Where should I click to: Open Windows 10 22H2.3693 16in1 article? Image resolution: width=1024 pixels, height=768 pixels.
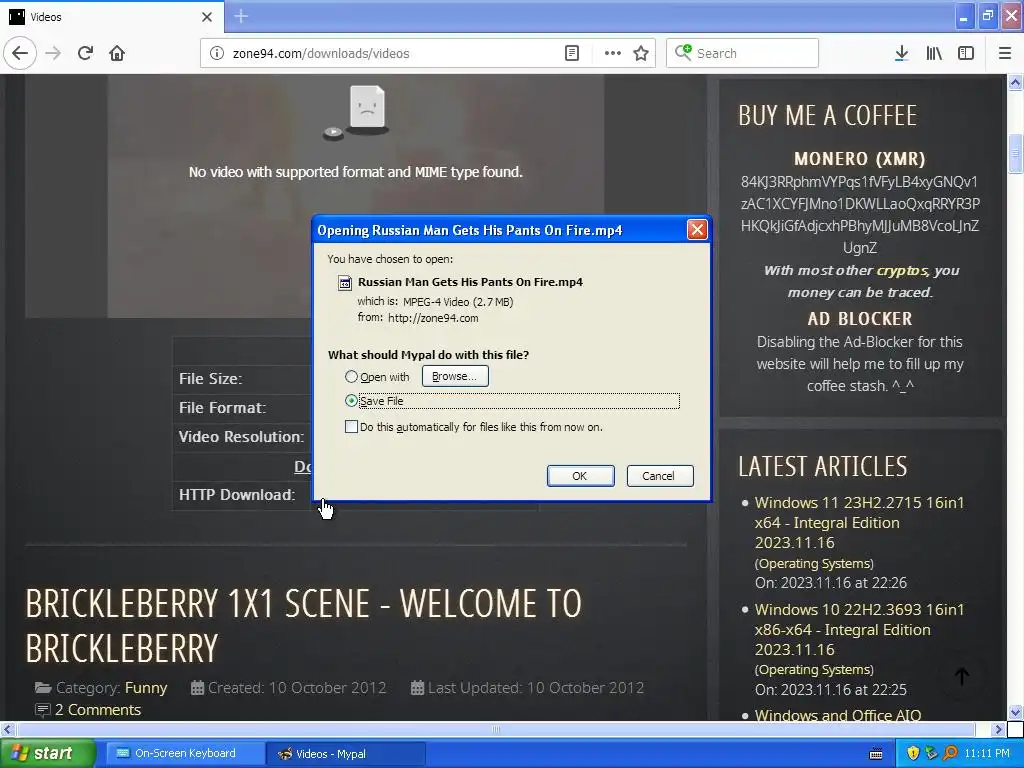point(859,630)
